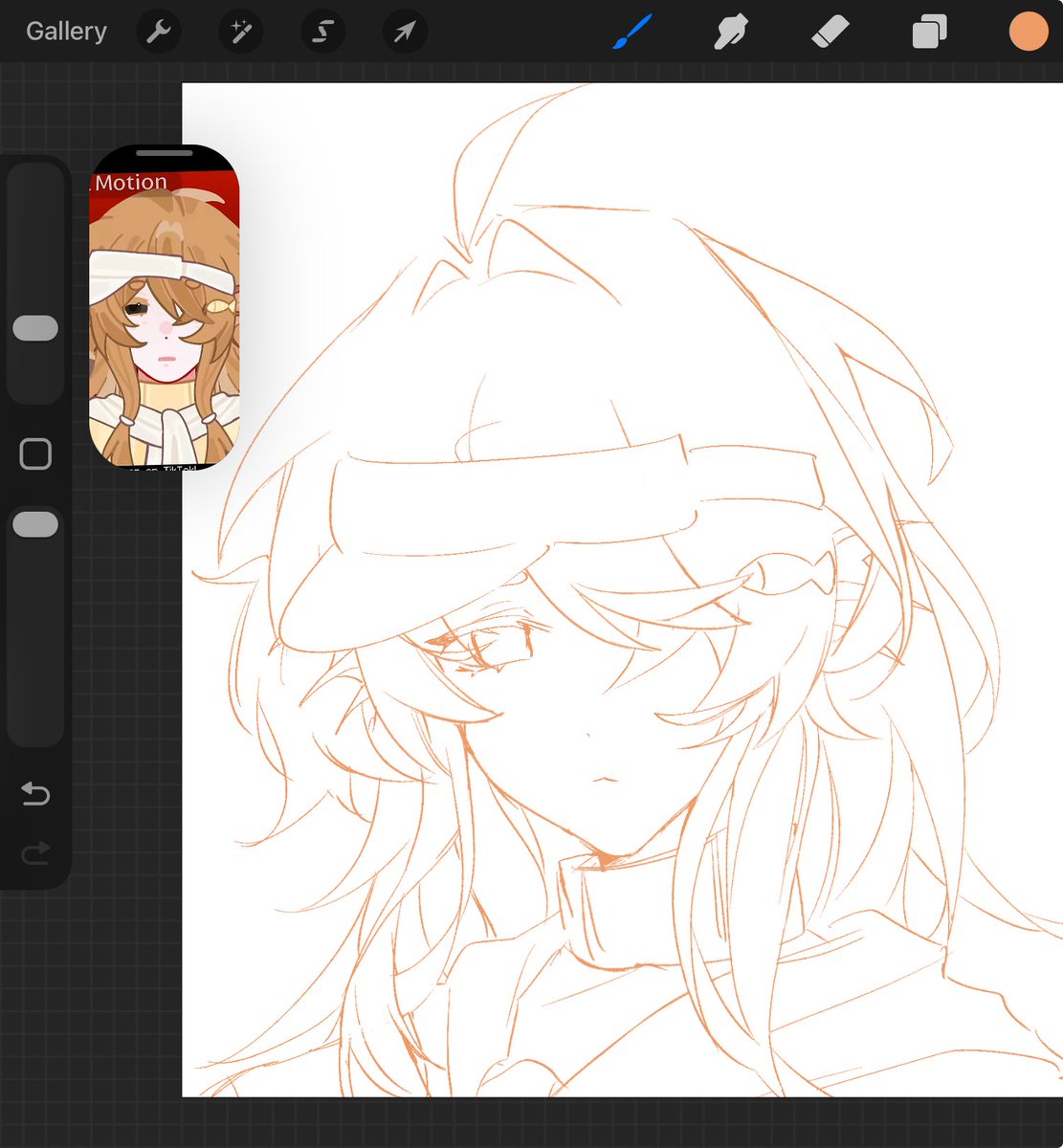Select the Selection S-shaped tool
1063x1148 pixels.
(323, 32)
